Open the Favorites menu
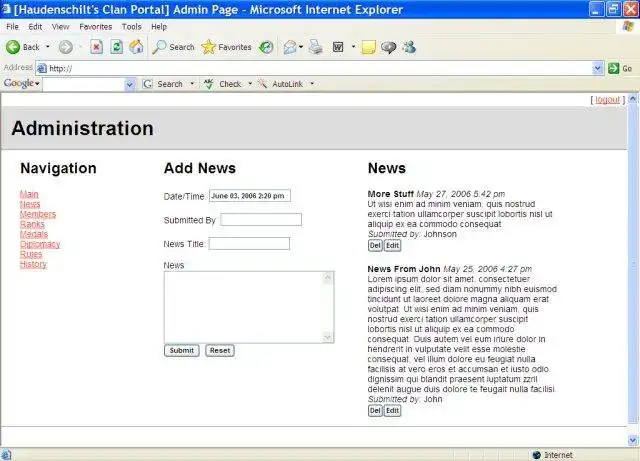 pos(96,27)
